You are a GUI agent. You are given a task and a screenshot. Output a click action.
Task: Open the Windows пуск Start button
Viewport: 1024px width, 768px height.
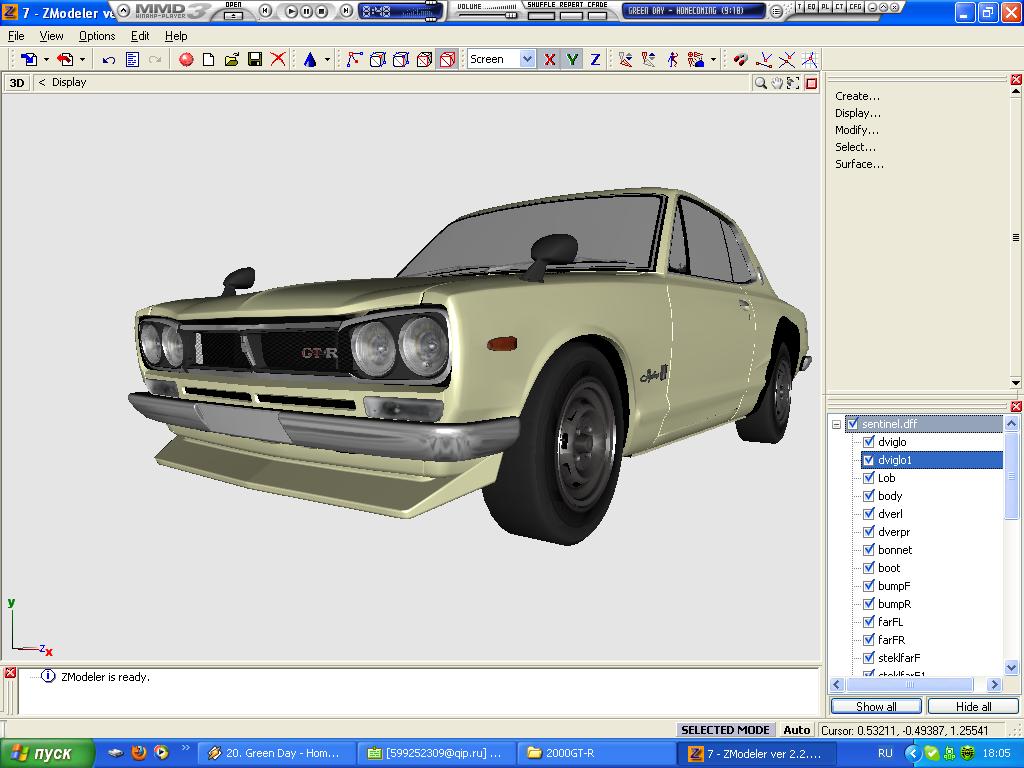tap(46, 753)
